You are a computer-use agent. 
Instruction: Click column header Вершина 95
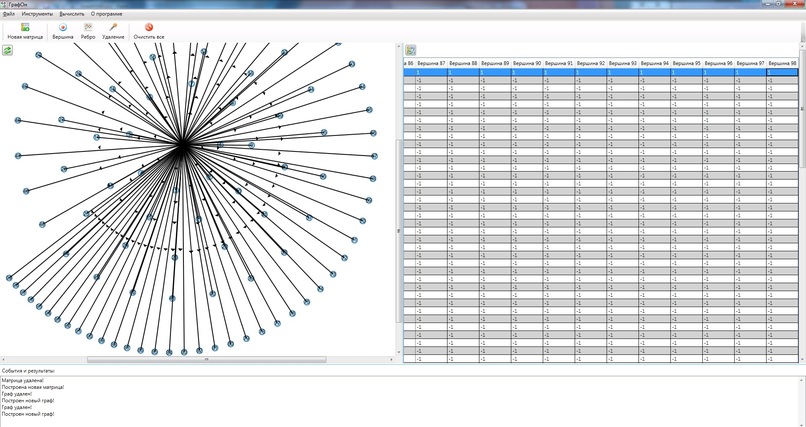(686, 63)
